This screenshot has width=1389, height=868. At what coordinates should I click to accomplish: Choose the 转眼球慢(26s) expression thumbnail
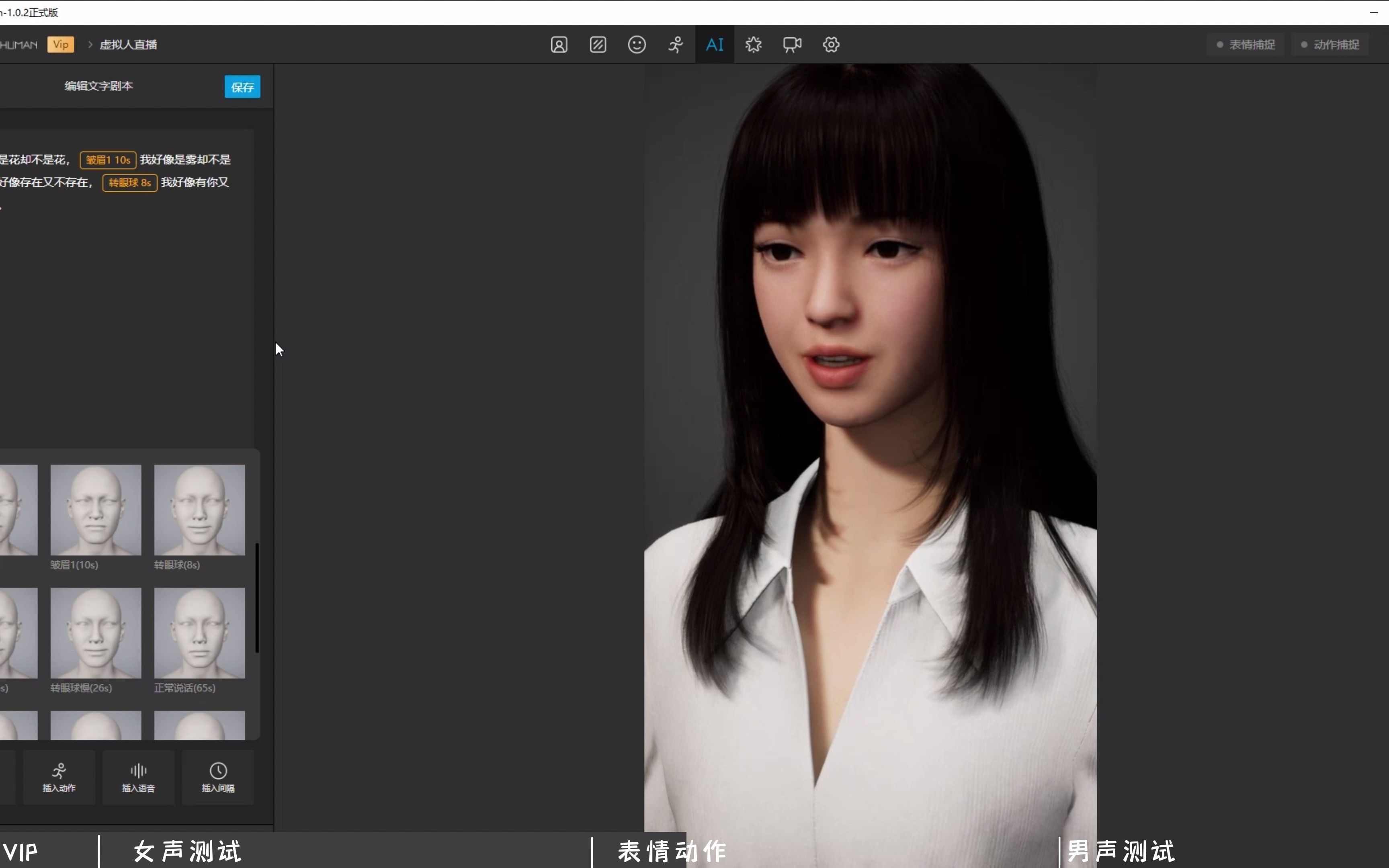96,633
